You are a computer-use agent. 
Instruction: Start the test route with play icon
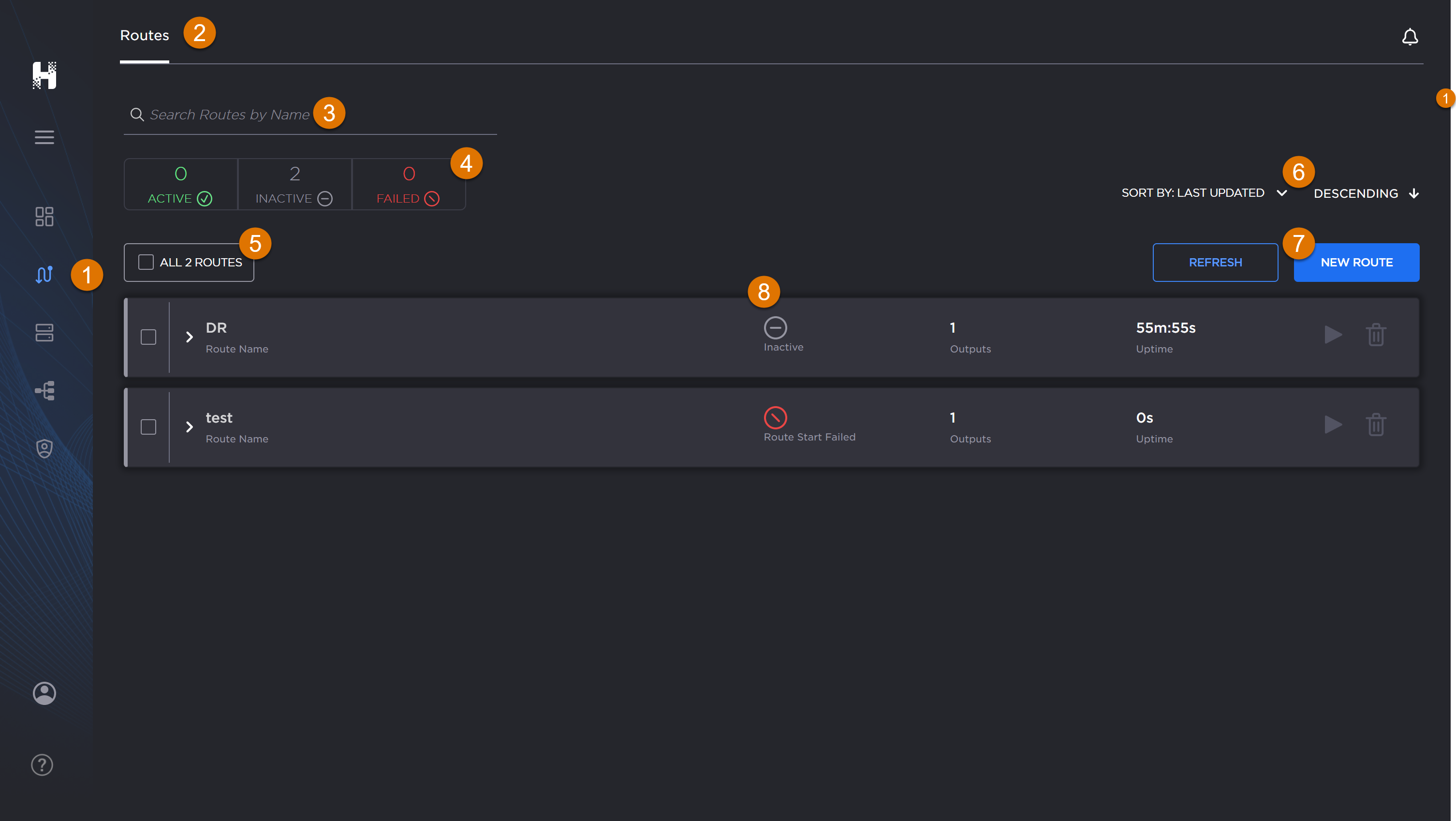point(1333,425)
